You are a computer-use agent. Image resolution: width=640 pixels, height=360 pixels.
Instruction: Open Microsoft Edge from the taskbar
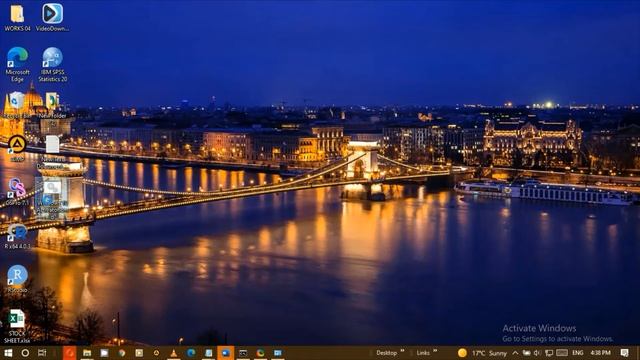pyautogui.click(x=191, y=353)
